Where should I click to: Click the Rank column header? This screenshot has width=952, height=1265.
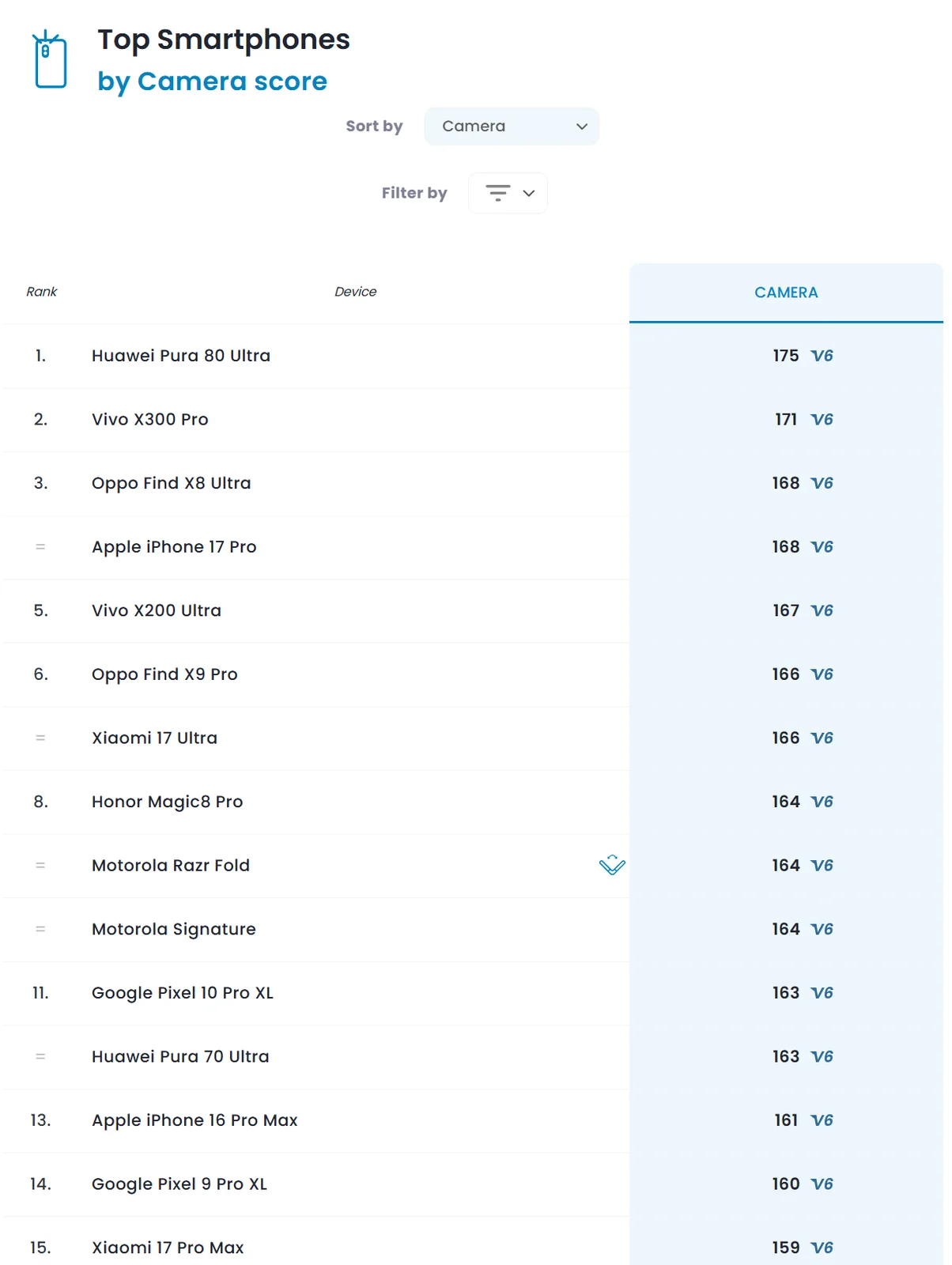point(42,292)
